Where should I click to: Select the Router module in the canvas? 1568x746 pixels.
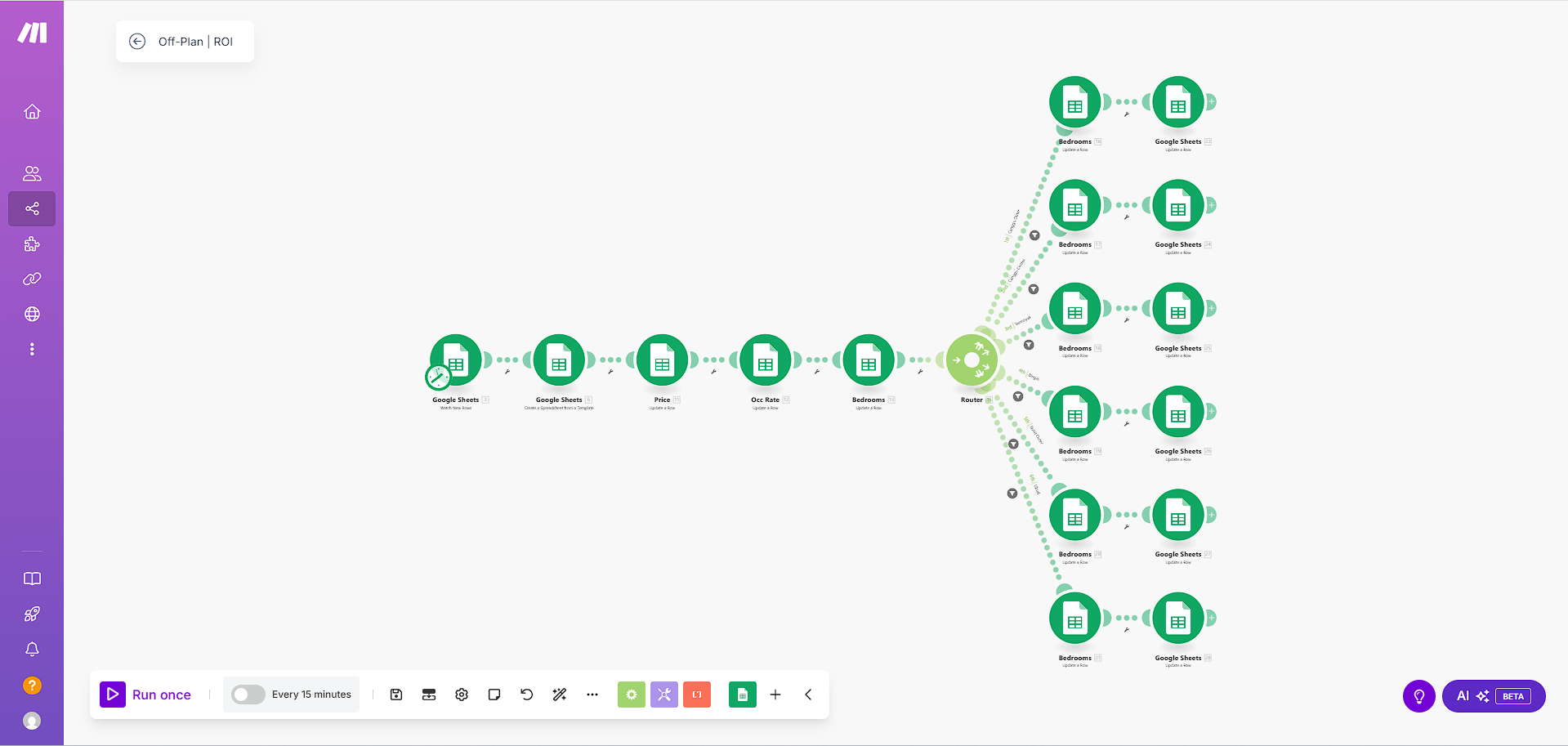click(x=972, y=360)
